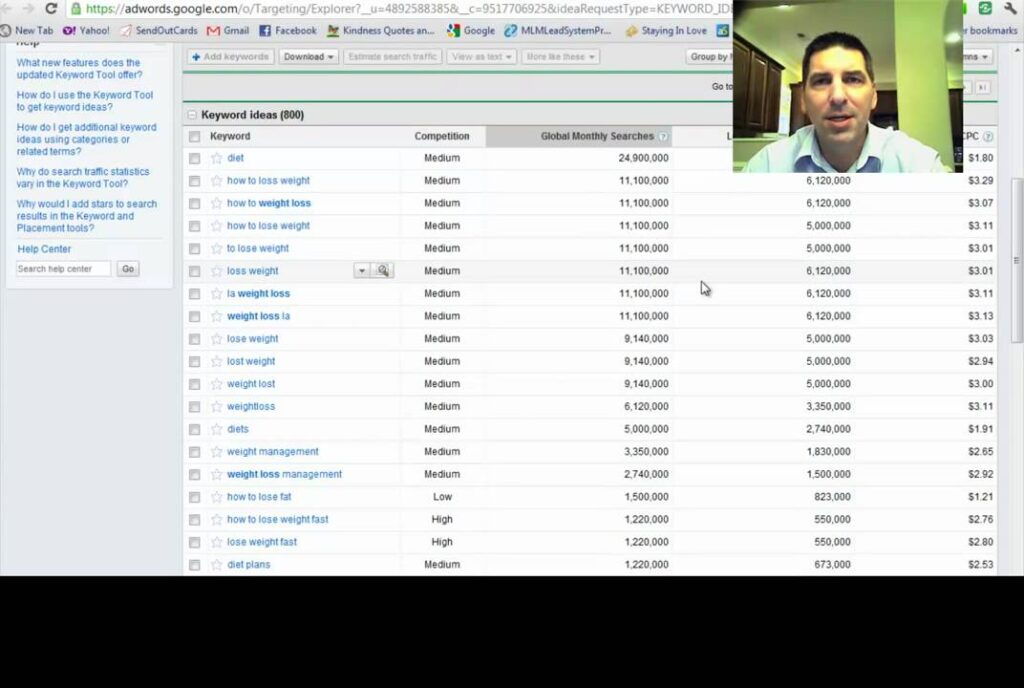1024x688 pixels.
Task: Check the box for 'lost weight'
Action: (194, 362)
